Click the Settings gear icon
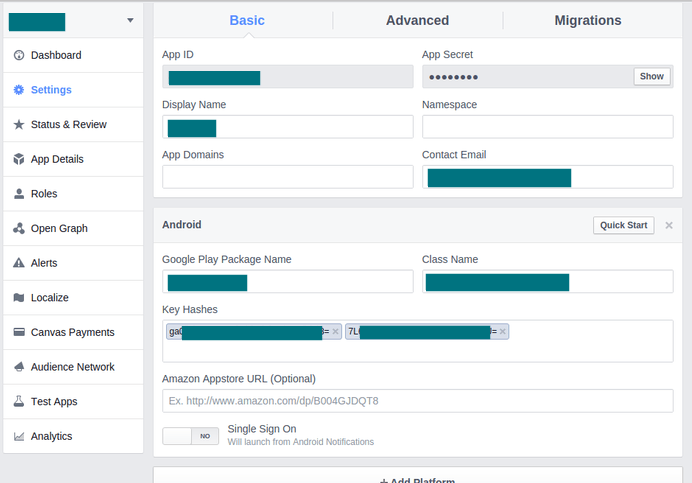This screenshot has width=692, height=483. point(19,90)
